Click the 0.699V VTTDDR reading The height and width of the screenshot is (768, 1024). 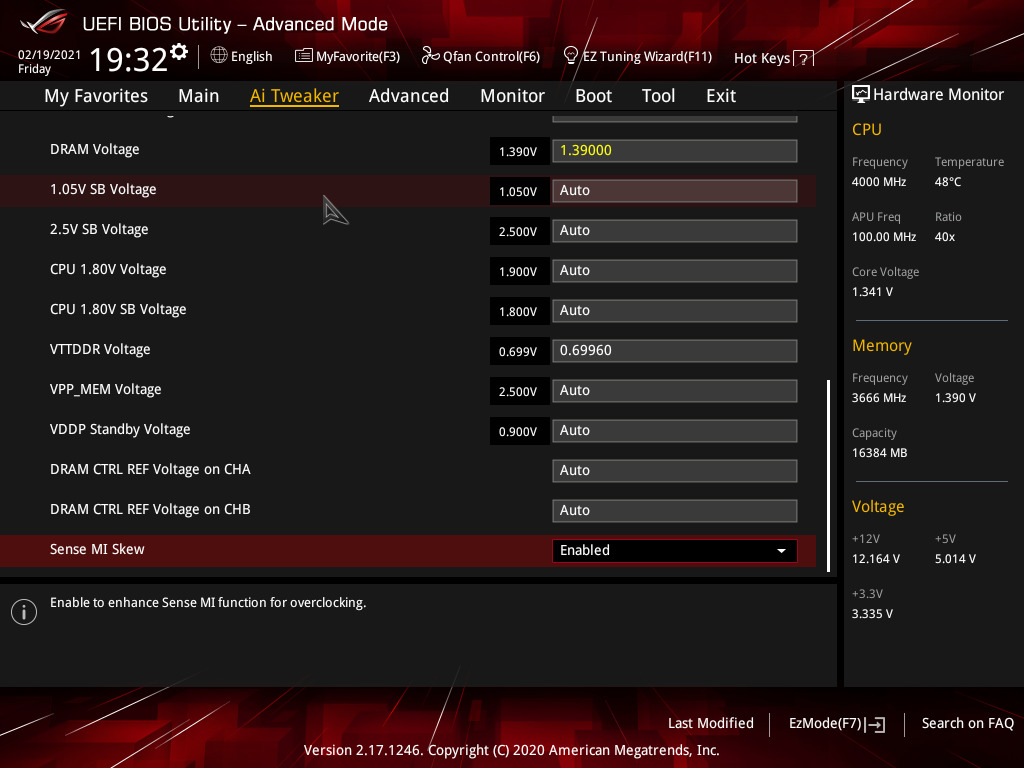tap(519, 351)
